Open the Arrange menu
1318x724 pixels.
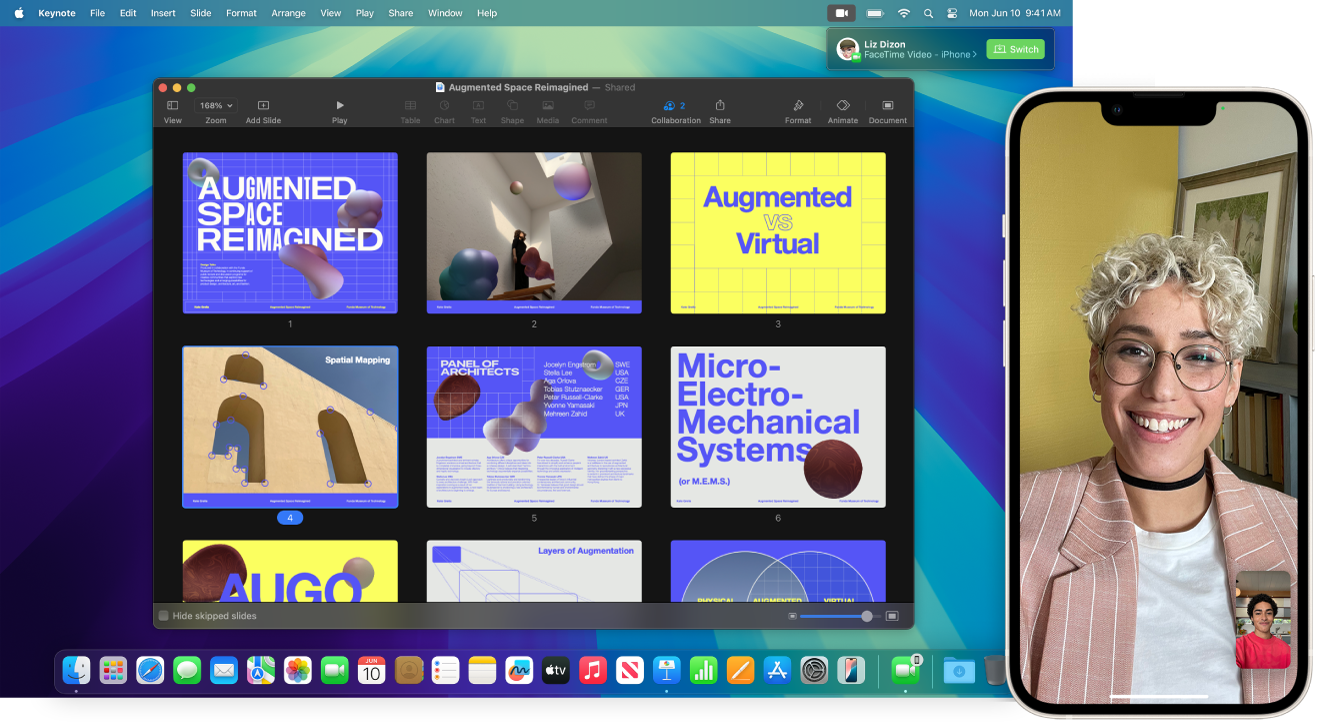(288, 12)
